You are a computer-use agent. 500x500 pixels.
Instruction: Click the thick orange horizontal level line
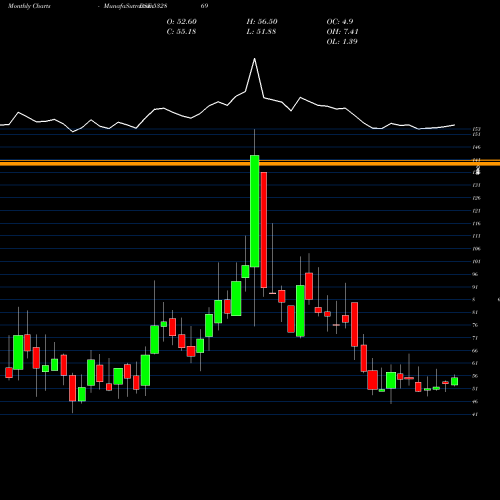(250, 163)
